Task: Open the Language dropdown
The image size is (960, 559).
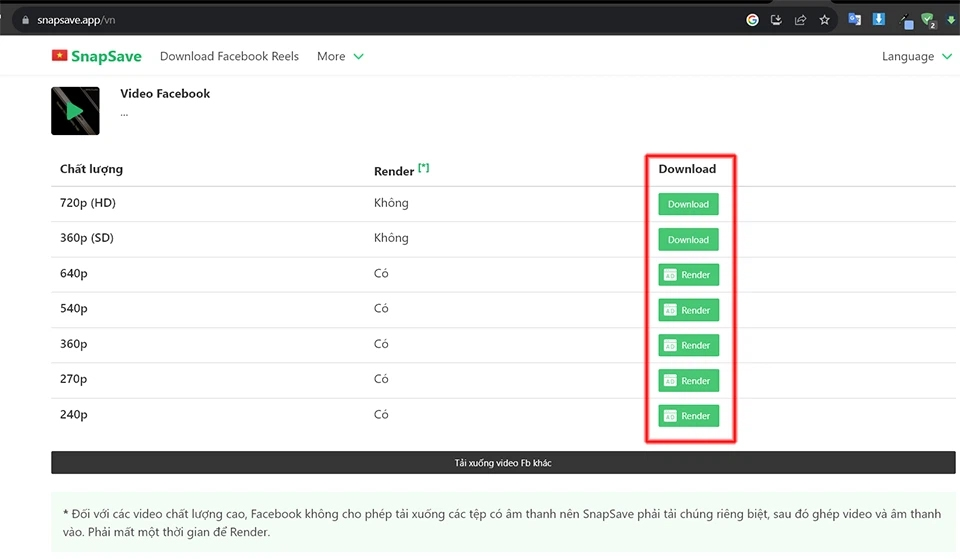Action: click(x=916, y=56)
